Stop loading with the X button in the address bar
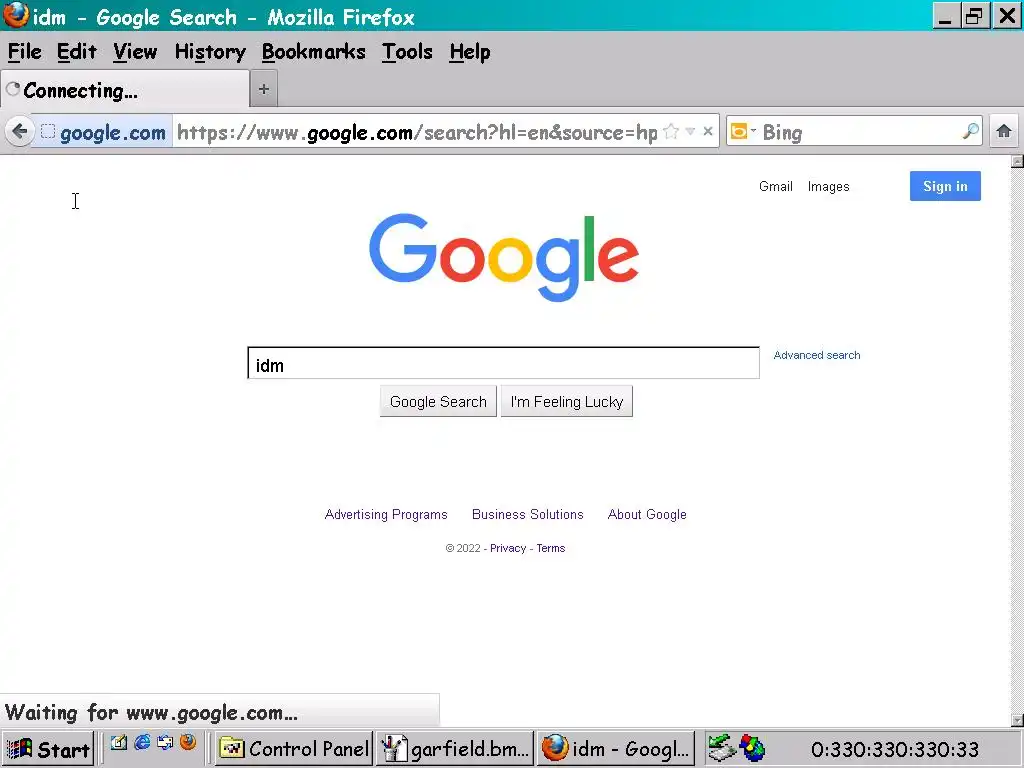This screenshot has width=1024, height=768. tap(708, 132)
